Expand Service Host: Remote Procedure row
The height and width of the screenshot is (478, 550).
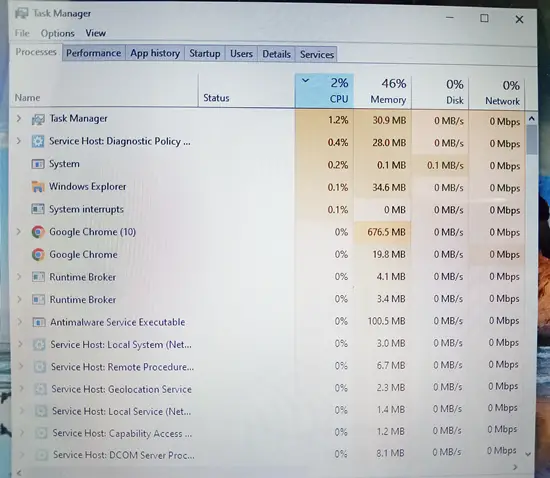click(21, 366)
